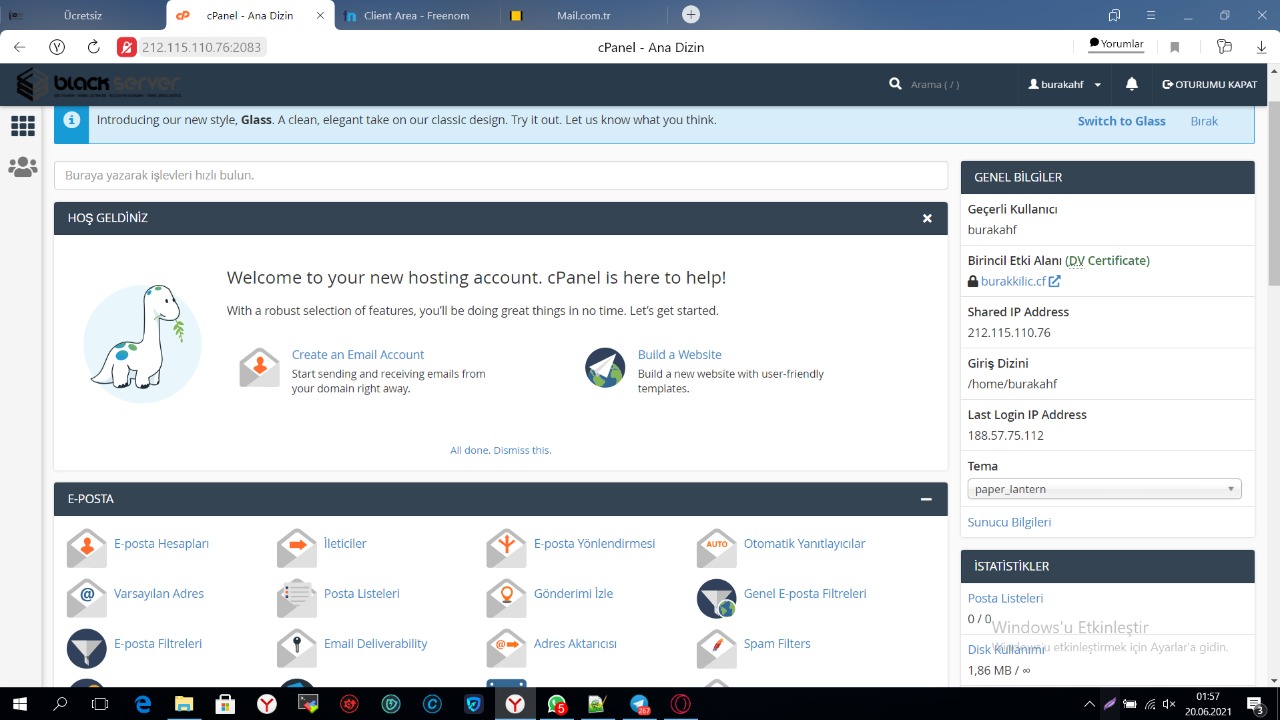Open the Posta Listeleri statistics link
Screen dimensions: 1280x720
coord(1005,598)
